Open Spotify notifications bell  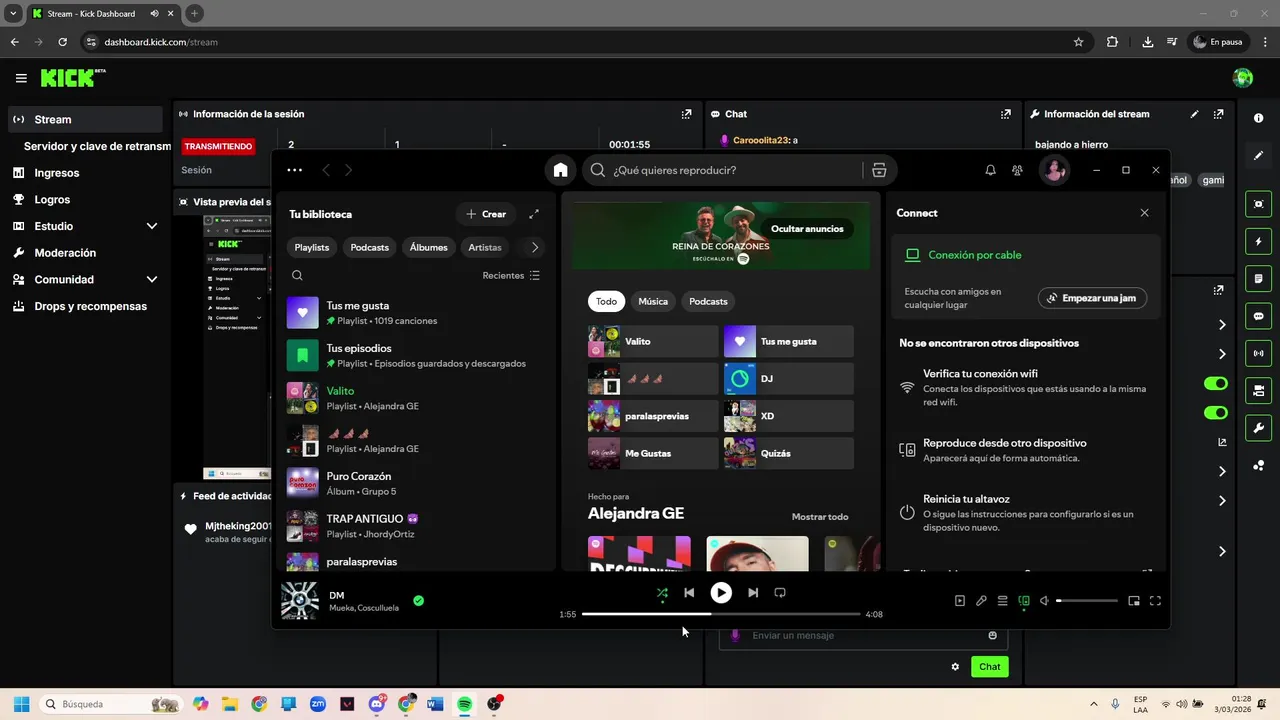990,170
